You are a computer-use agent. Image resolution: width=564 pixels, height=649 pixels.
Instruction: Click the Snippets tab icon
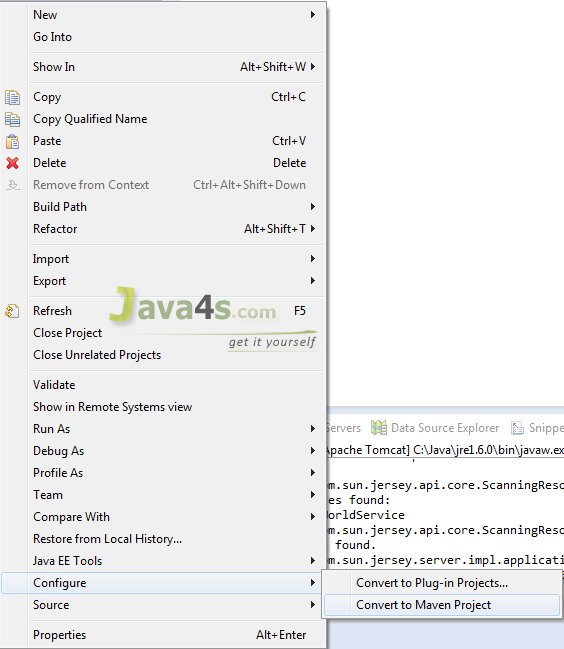coord(517,428)
